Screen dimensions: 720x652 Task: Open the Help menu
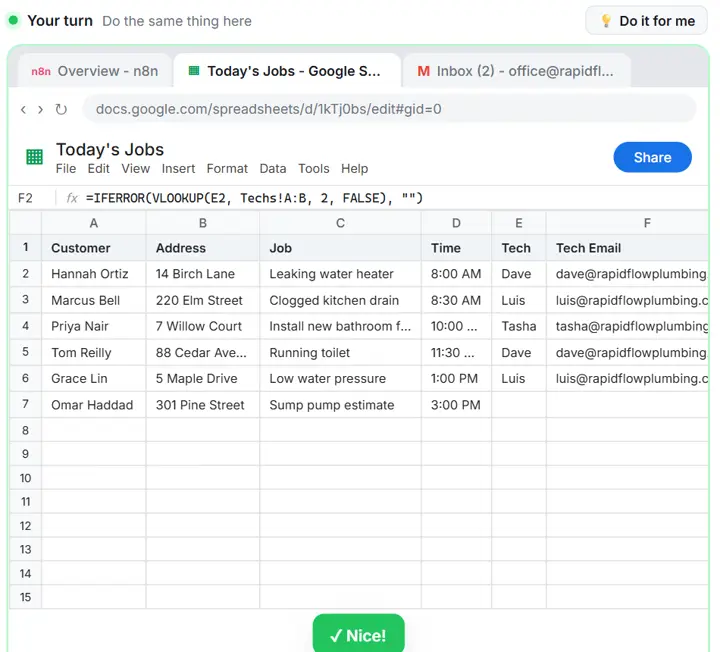(354, 169)
